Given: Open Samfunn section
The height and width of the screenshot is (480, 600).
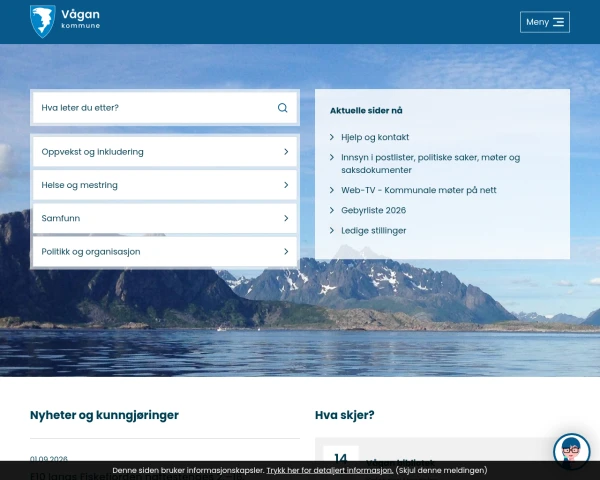Looking at the screenshot, I should point(165,218).
